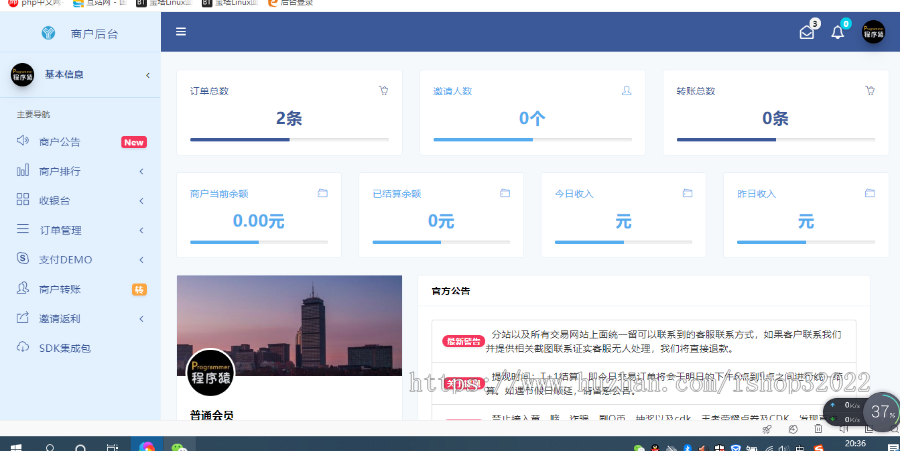Click the 程序猿 profile avatar on banner

point(211,372)
